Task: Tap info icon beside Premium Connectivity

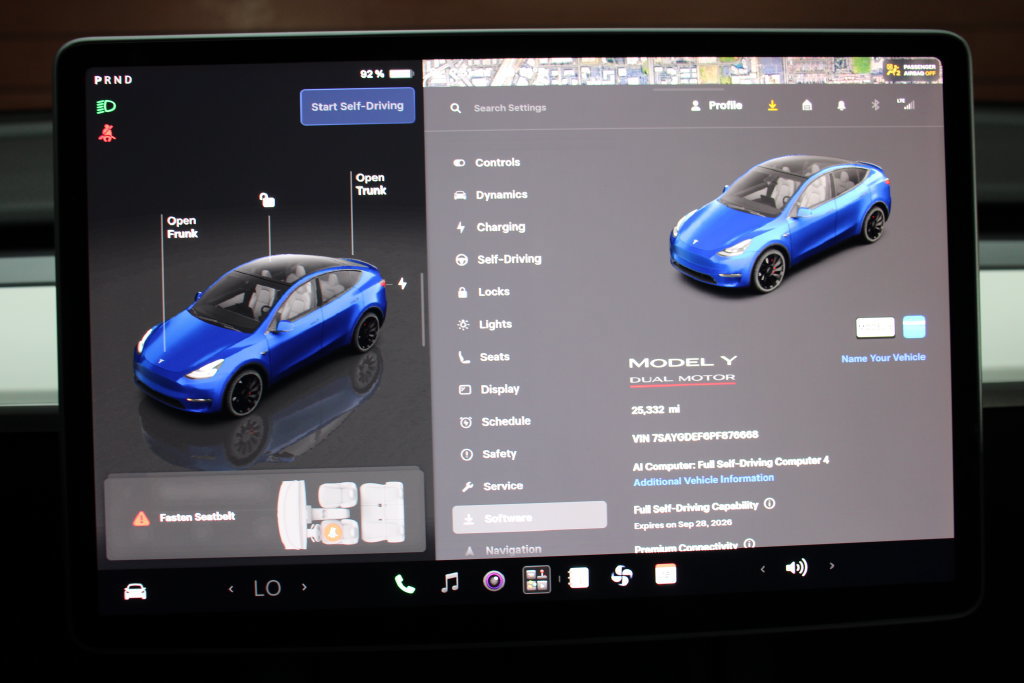Action: pyautogui.click(x=749, y=543)
